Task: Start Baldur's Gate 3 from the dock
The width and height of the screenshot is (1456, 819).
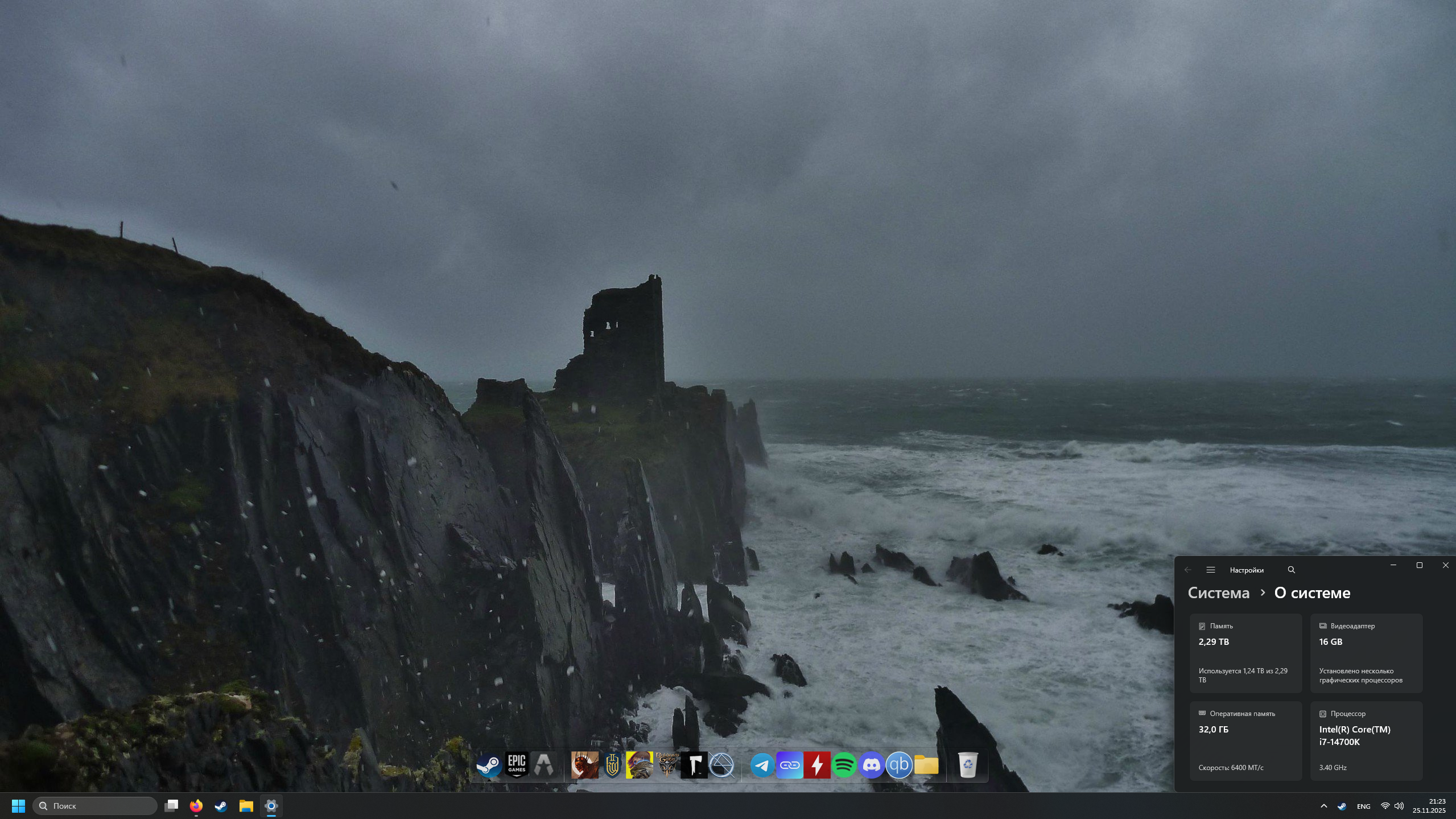Action: pos(667,765)
